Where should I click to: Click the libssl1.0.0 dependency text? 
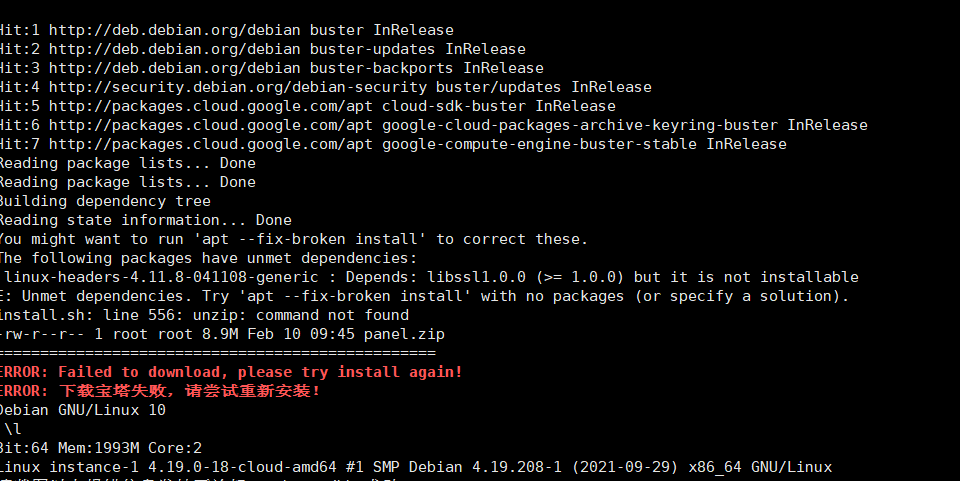tap(476, 277)
